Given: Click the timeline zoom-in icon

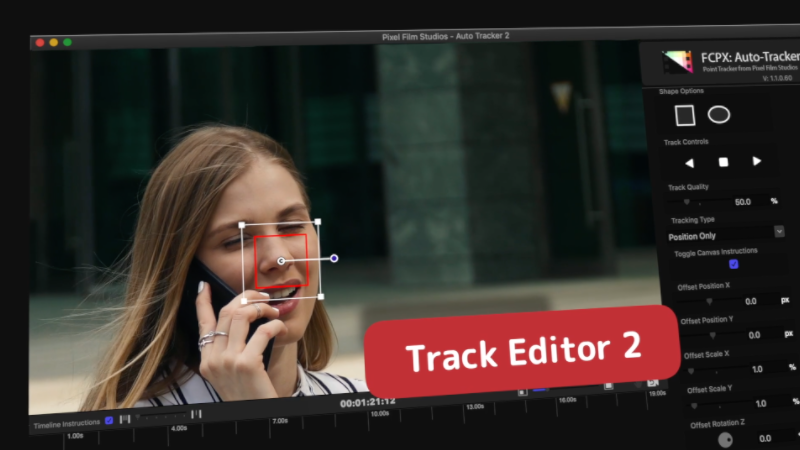Looking at the screenshot, I should click(196, 414).
